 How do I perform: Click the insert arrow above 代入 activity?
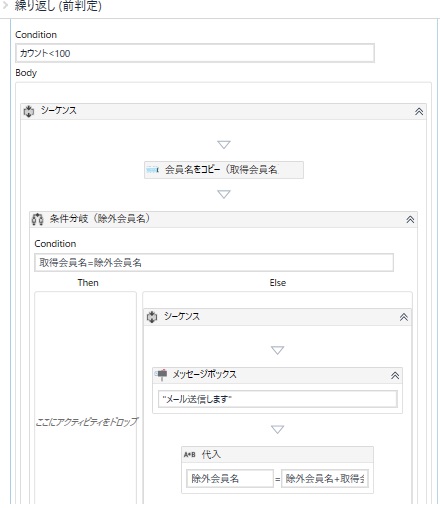pos(277,429)
